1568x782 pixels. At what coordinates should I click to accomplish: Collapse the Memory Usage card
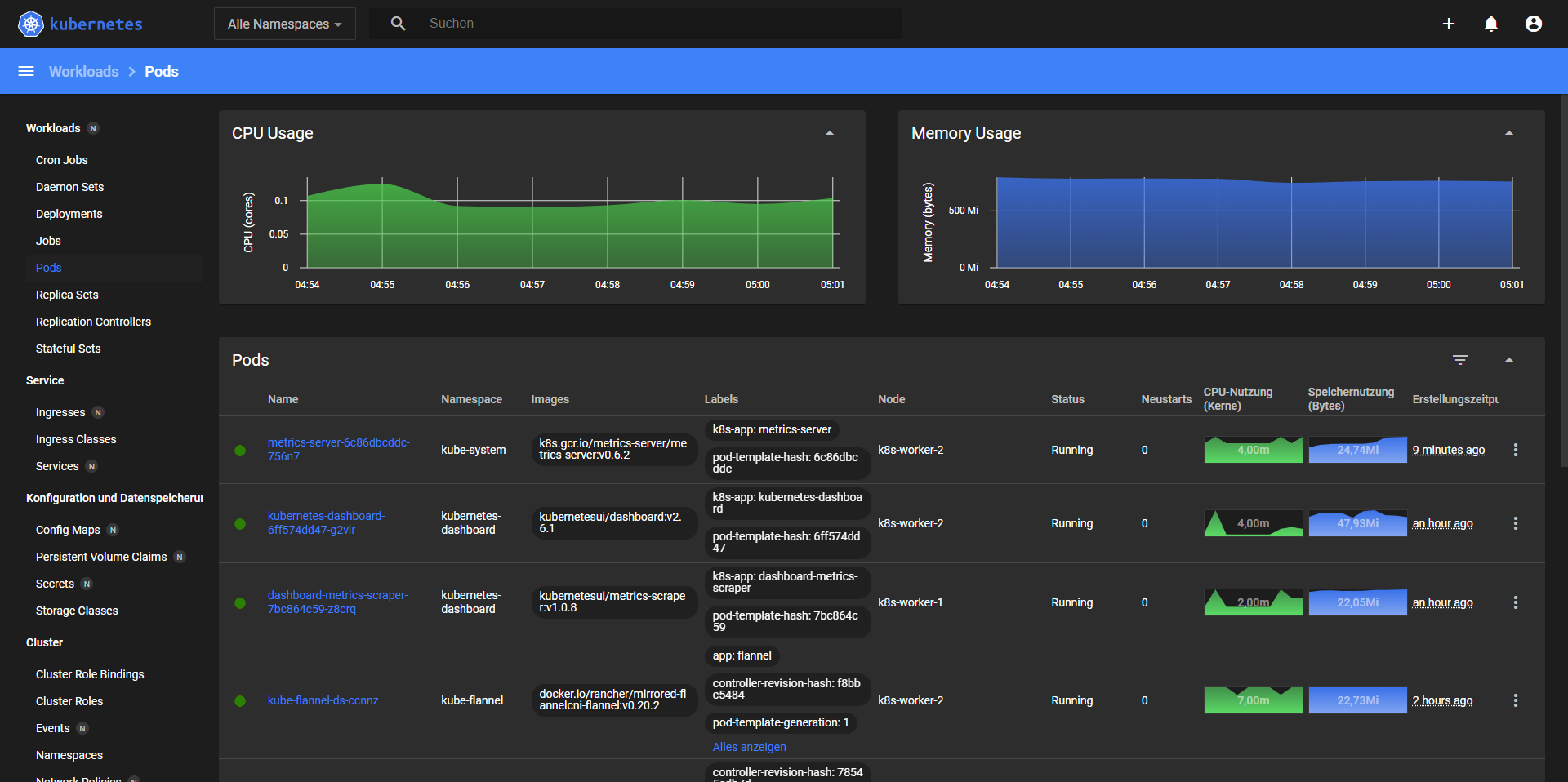1509,133
